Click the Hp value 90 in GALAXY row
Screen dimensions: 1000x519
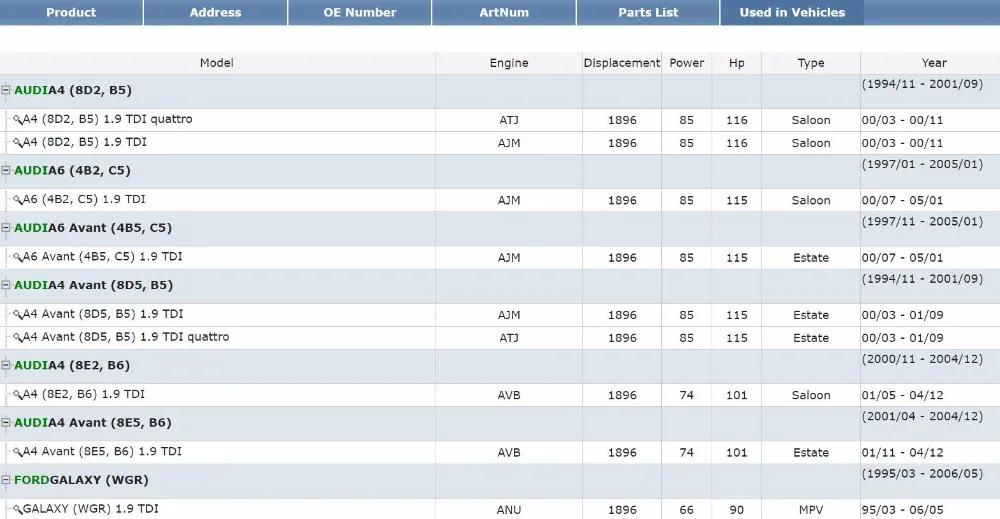[x=737, y=510]
